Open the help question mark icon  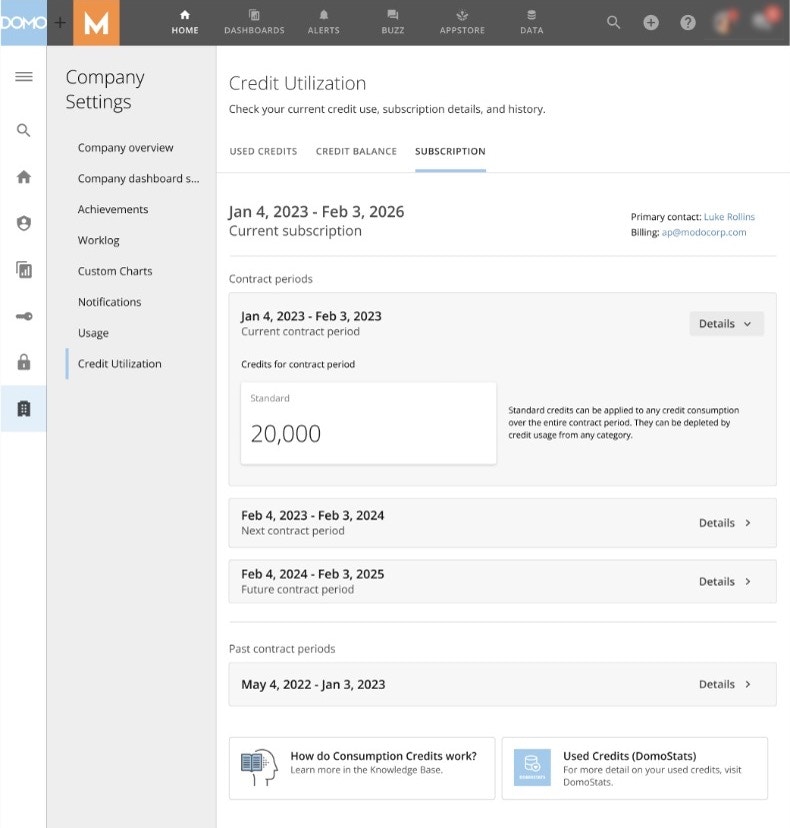(x=688, y=23)
